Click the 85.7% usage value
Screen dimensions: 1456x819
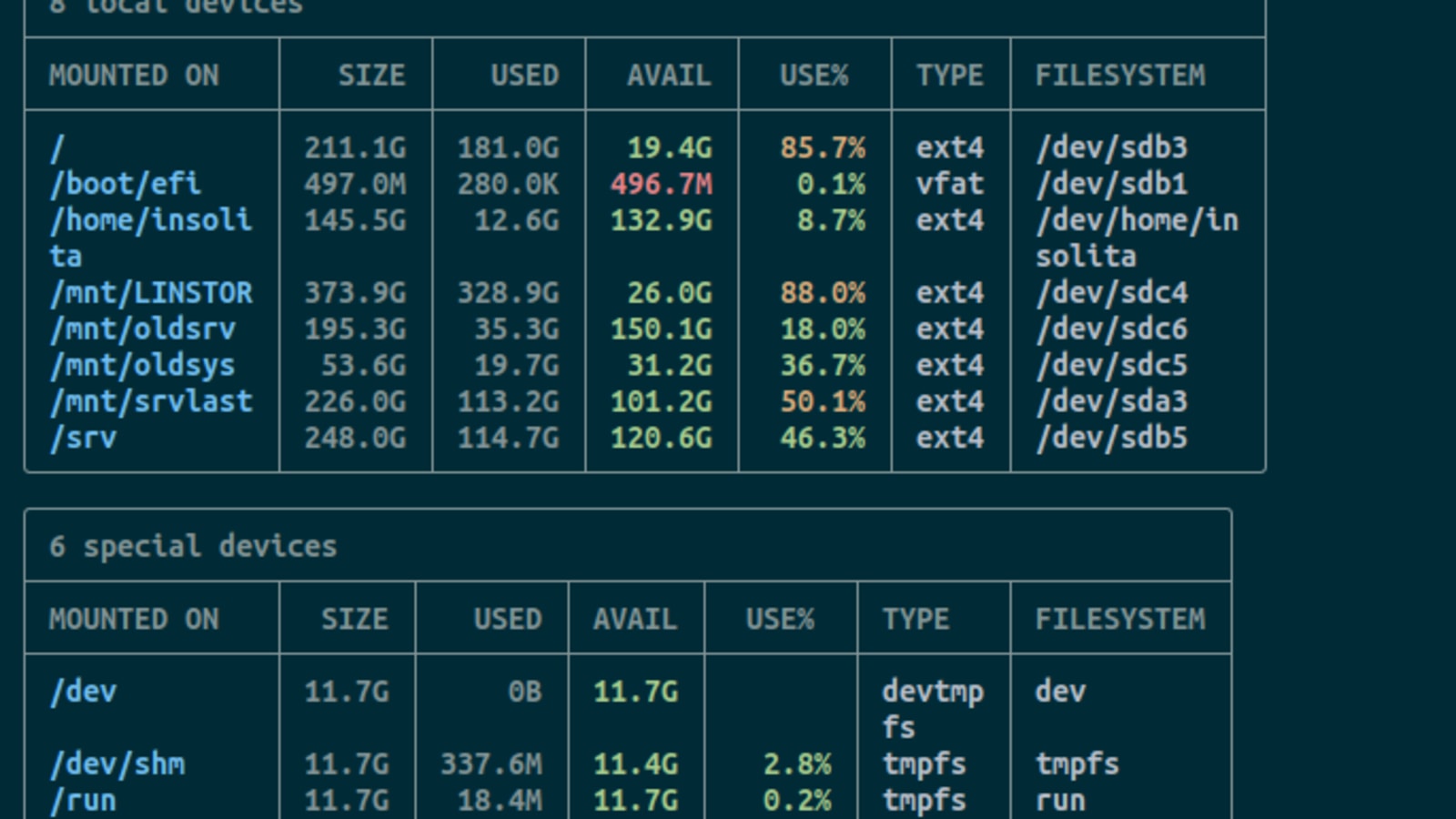coord(823,147)
